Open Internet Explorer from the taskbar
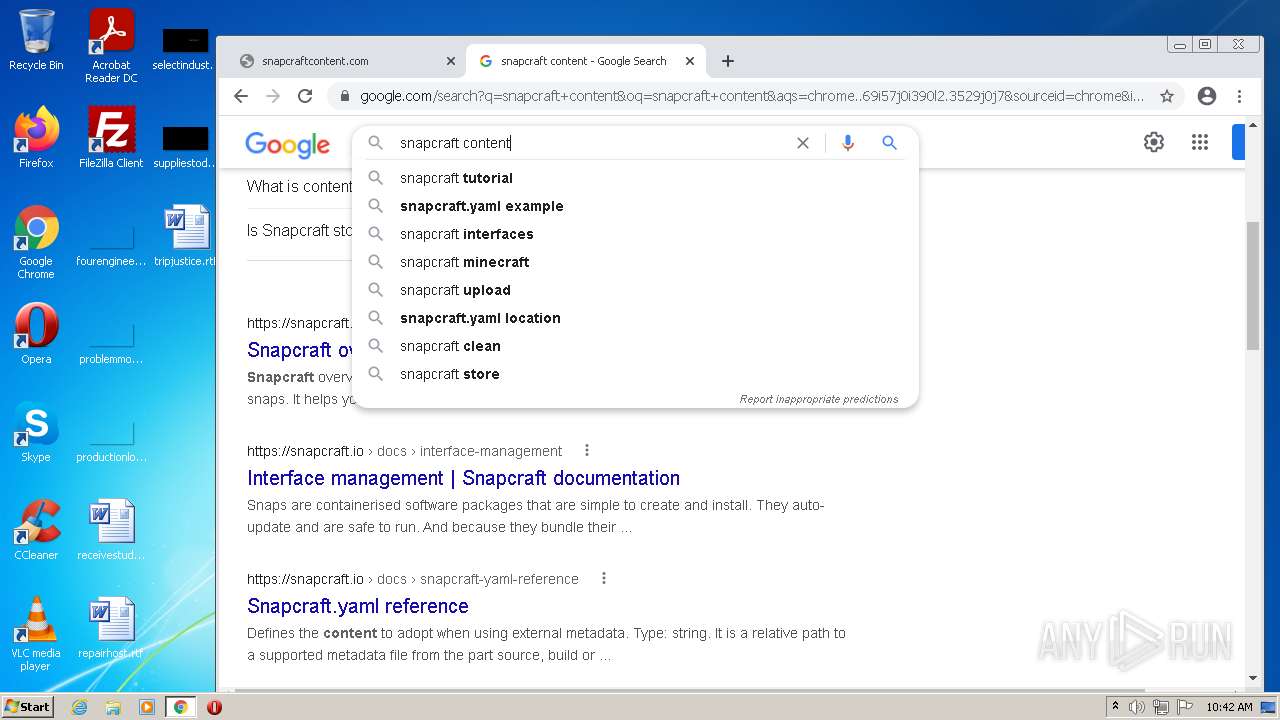 click(79, 707)
